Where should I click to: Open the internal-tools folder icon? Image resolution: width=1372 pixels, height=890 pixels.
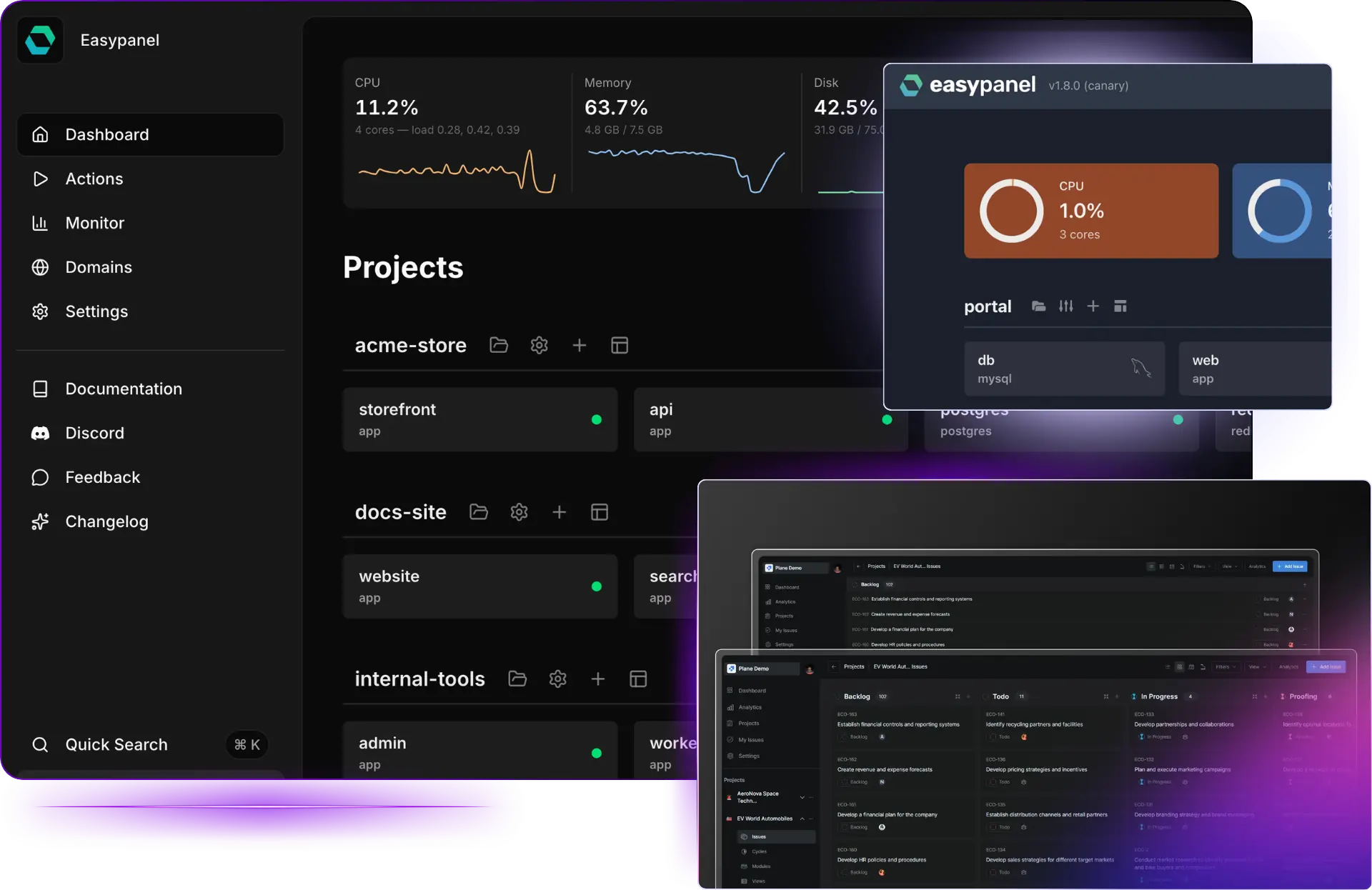[x=517, y=679]
